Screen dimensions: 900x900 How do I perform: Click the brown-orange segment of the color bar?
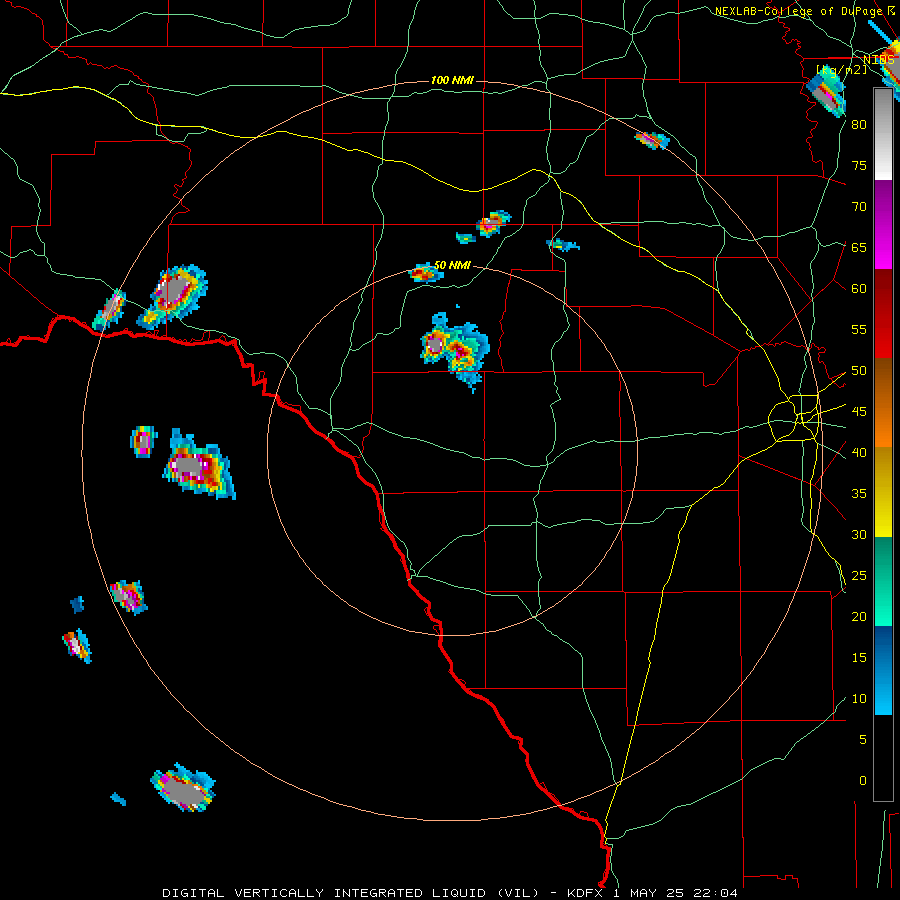tap(883, 402)
